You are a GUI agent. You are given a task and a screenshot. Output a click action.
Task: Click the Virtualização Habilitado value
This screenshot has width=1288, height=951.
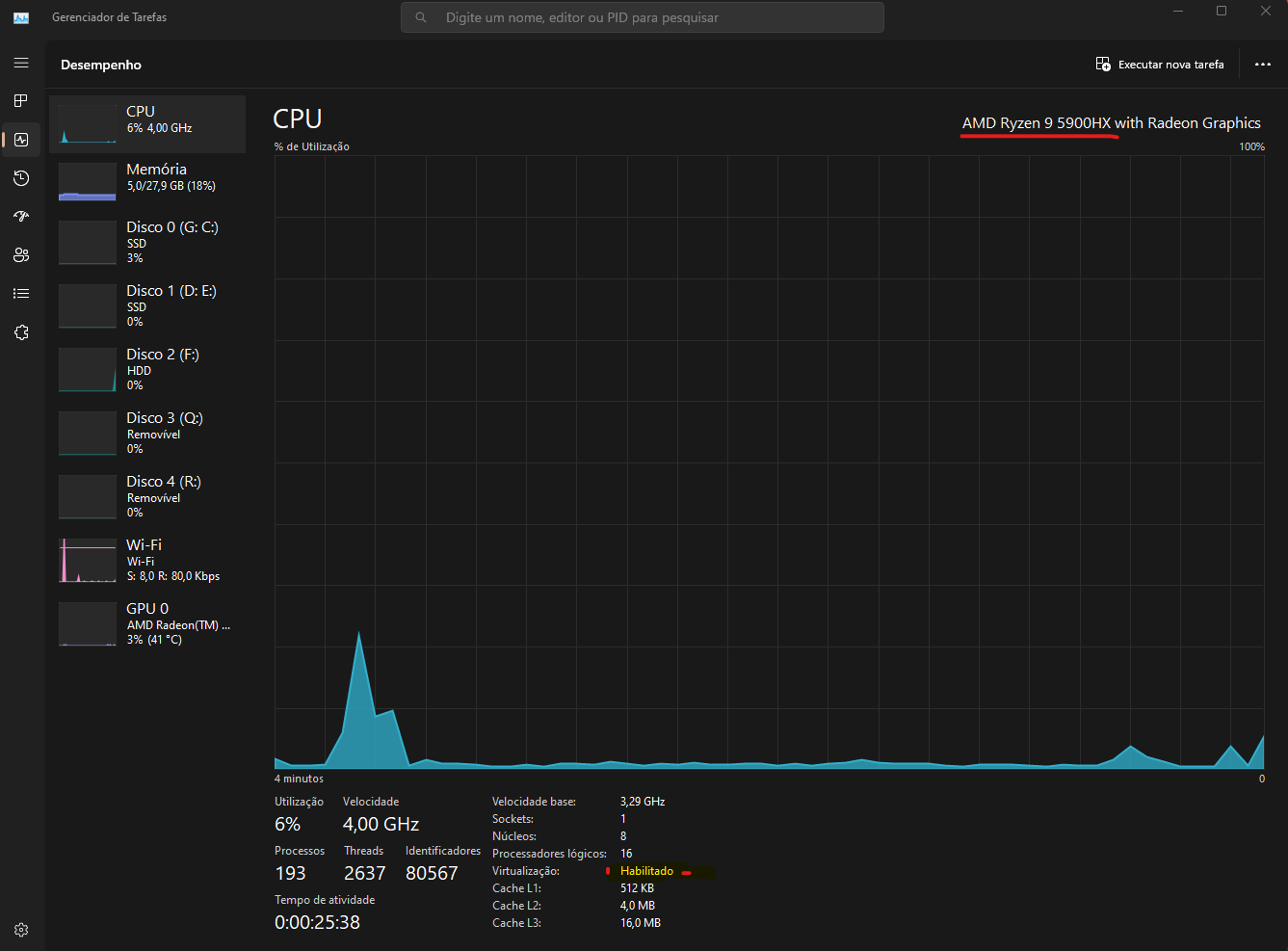click(x=646, y=871)
